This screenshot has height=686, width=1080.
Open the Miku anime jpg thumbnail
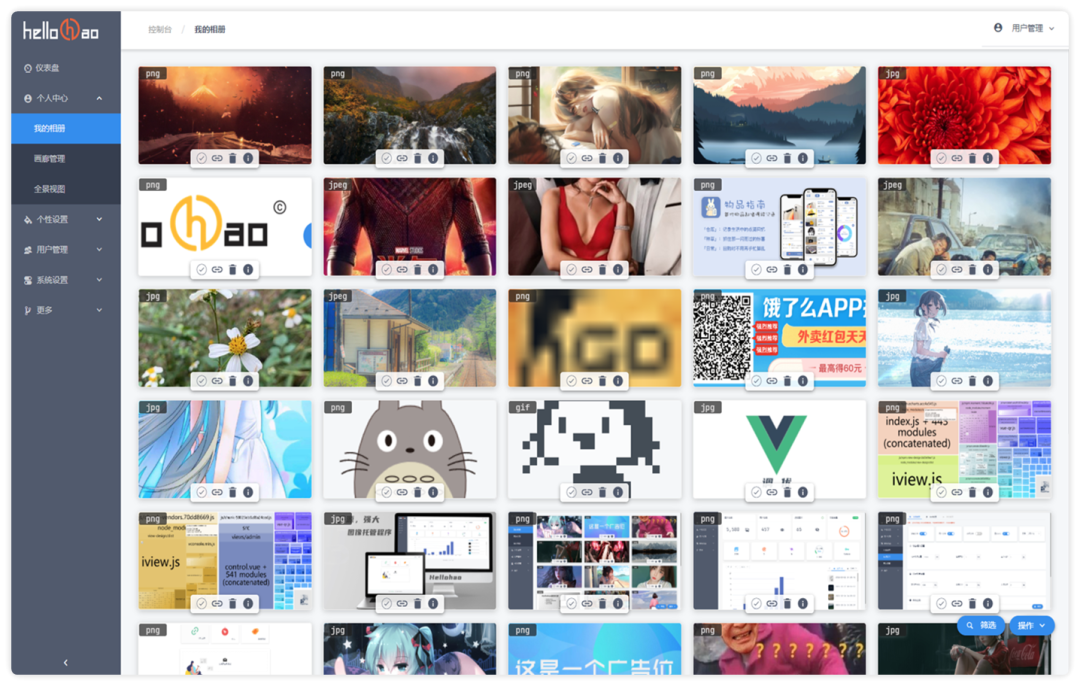[x=409, y=649]
